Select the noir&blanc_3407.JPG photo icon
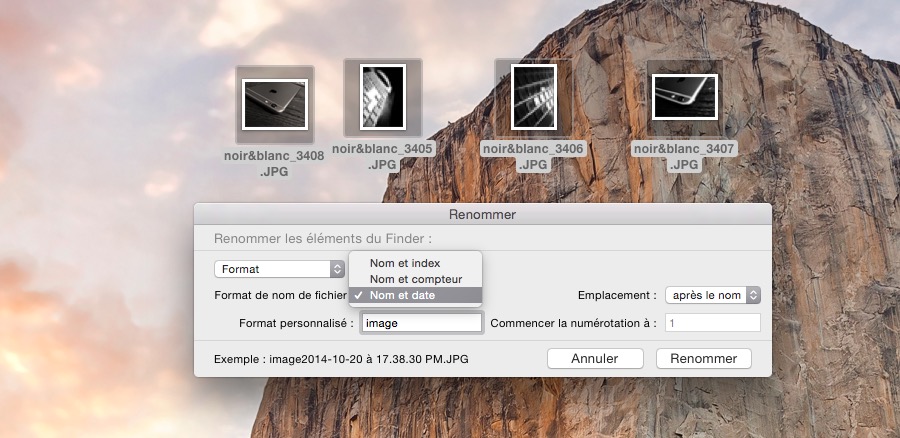 pos(684,97)
